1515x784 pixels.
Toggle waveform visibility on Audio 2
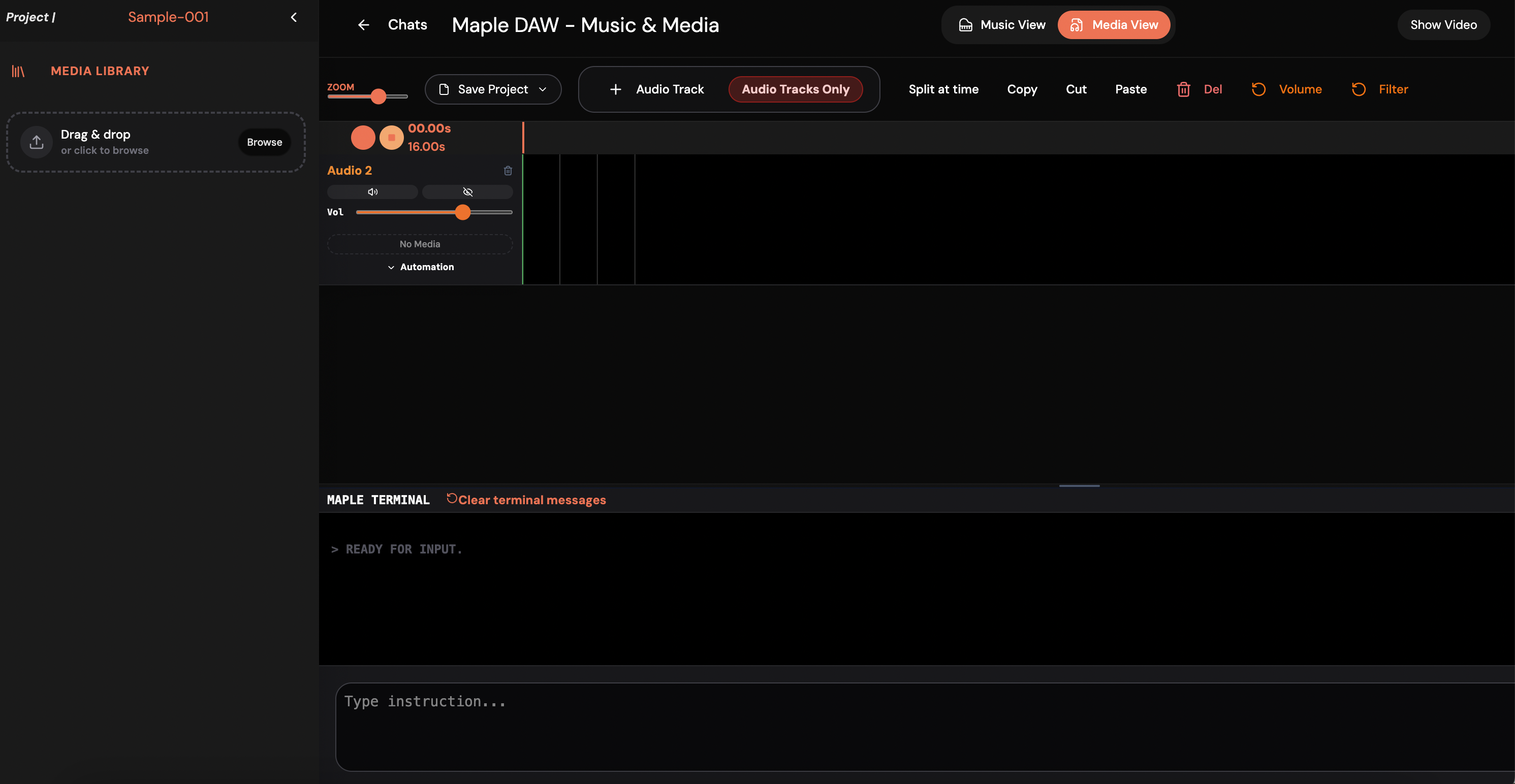[x=467, y=191]
